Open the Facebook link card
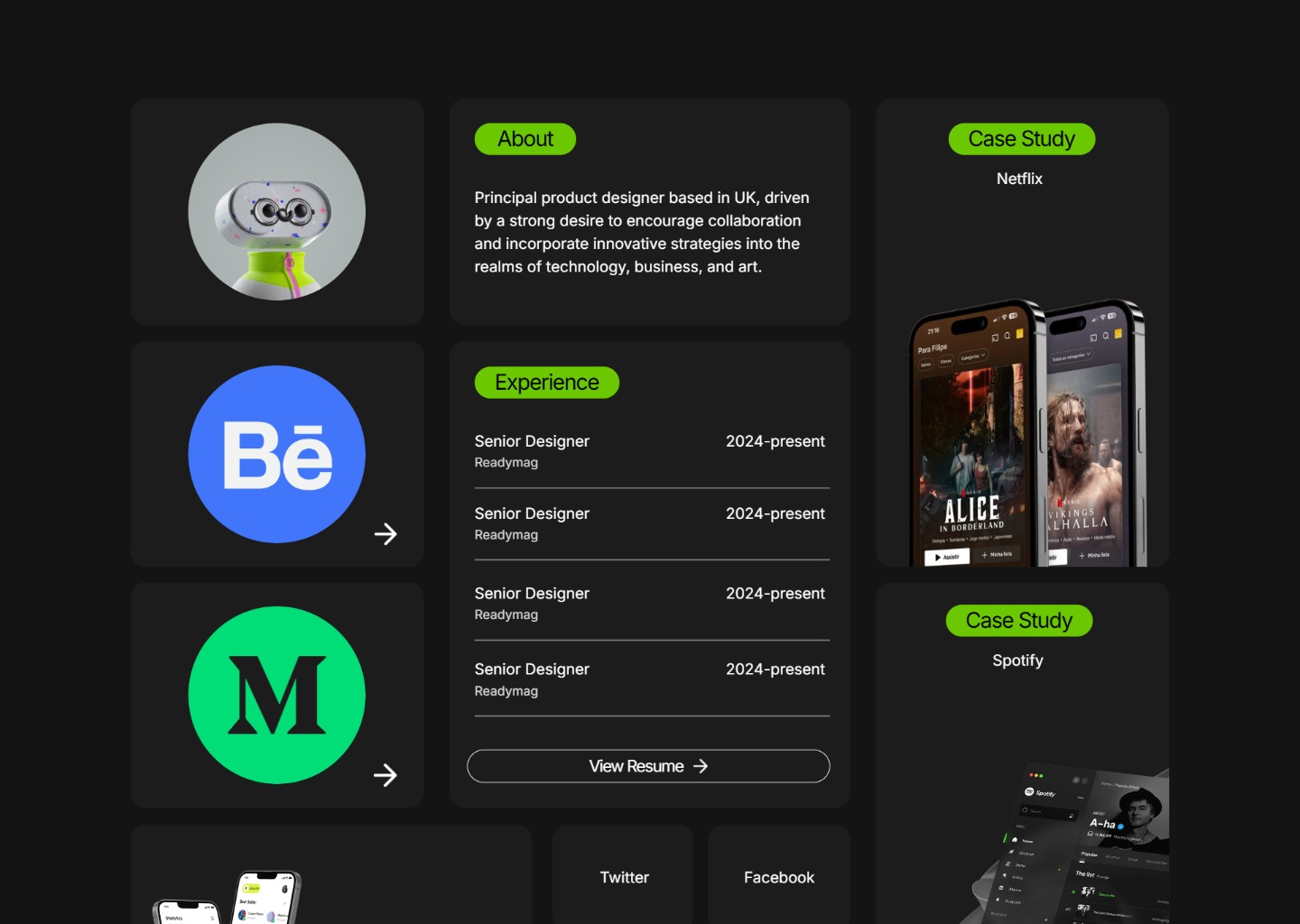The height and width of the screenshot is (924, 1300). 779,874
